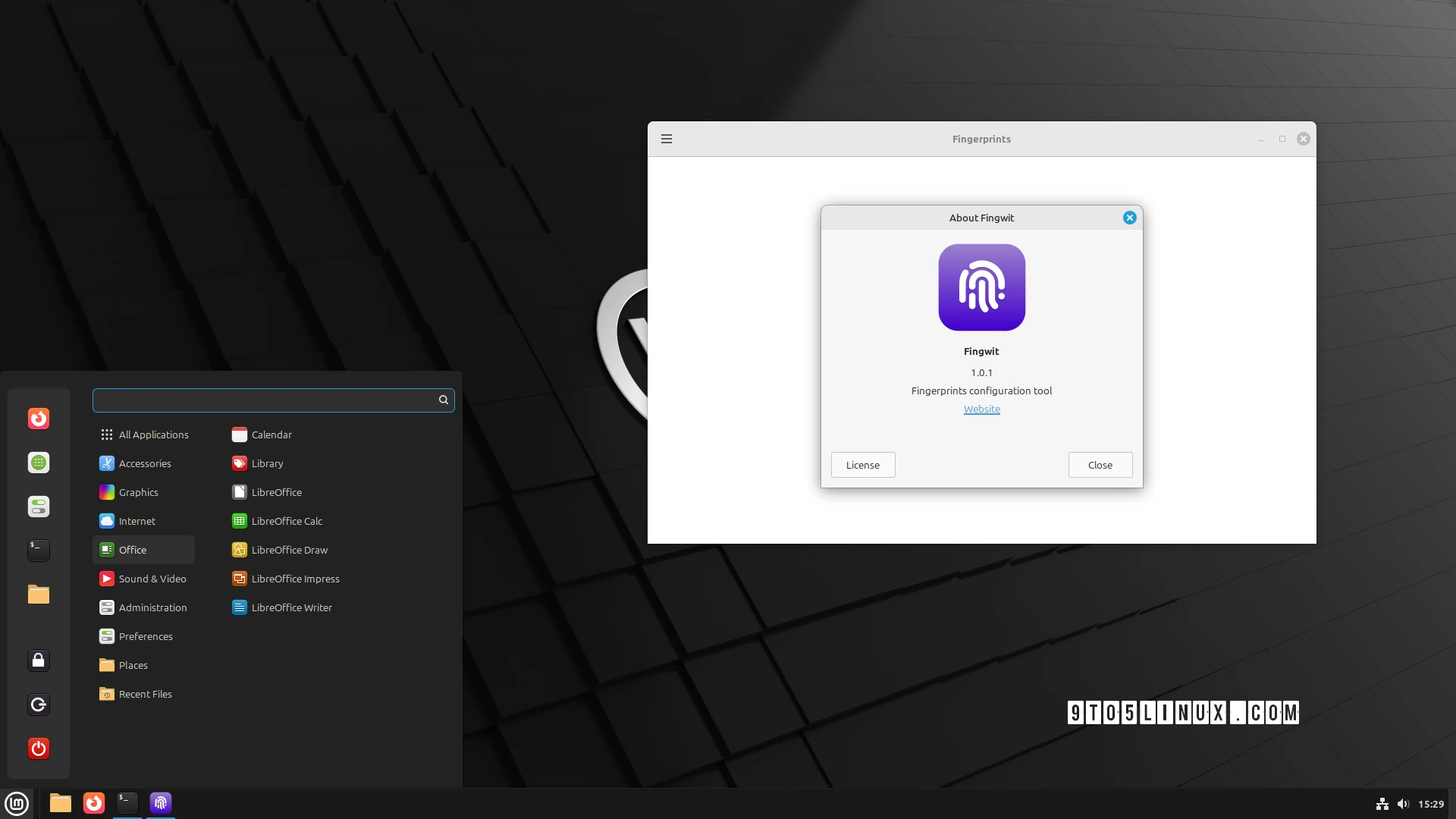Open the hamburger menu in Fingerprints window
This screenshot has height=819, width=1456.
pyautogui.click(x=667, y=139)
